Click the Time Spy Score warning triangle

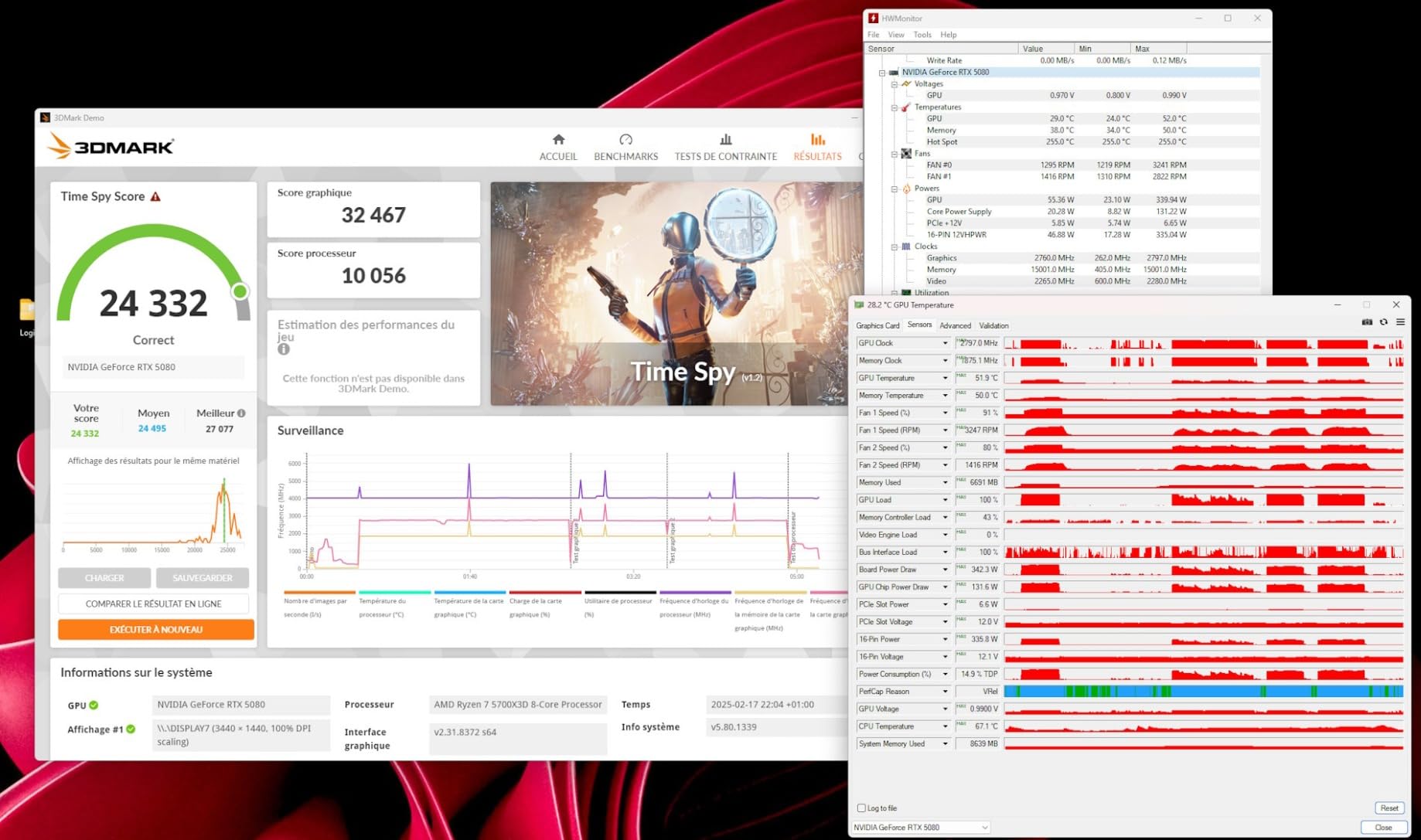click(155, 197)
